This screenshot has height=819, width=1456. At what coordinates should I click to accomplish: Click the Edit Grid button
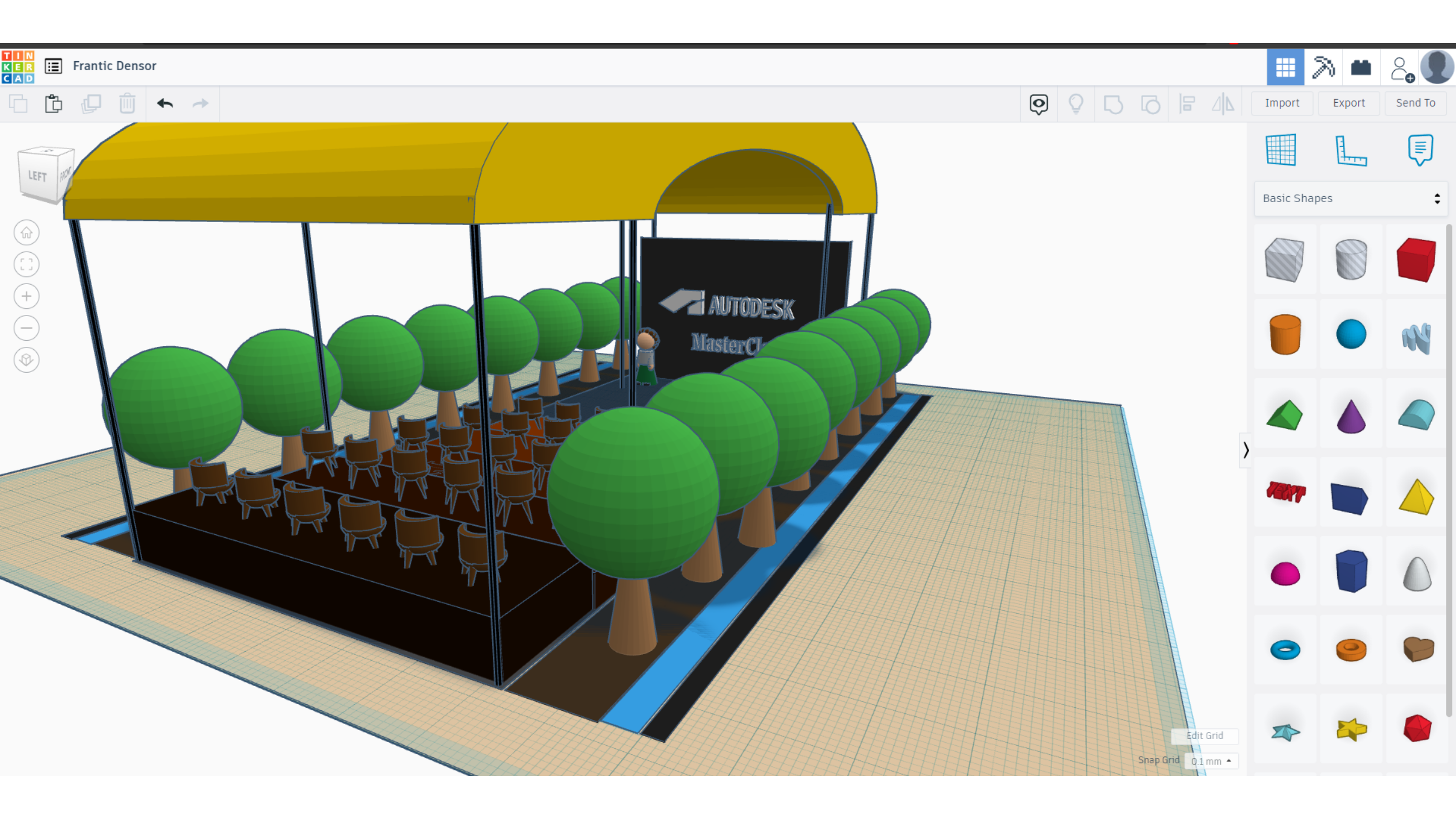[1204, 736]
